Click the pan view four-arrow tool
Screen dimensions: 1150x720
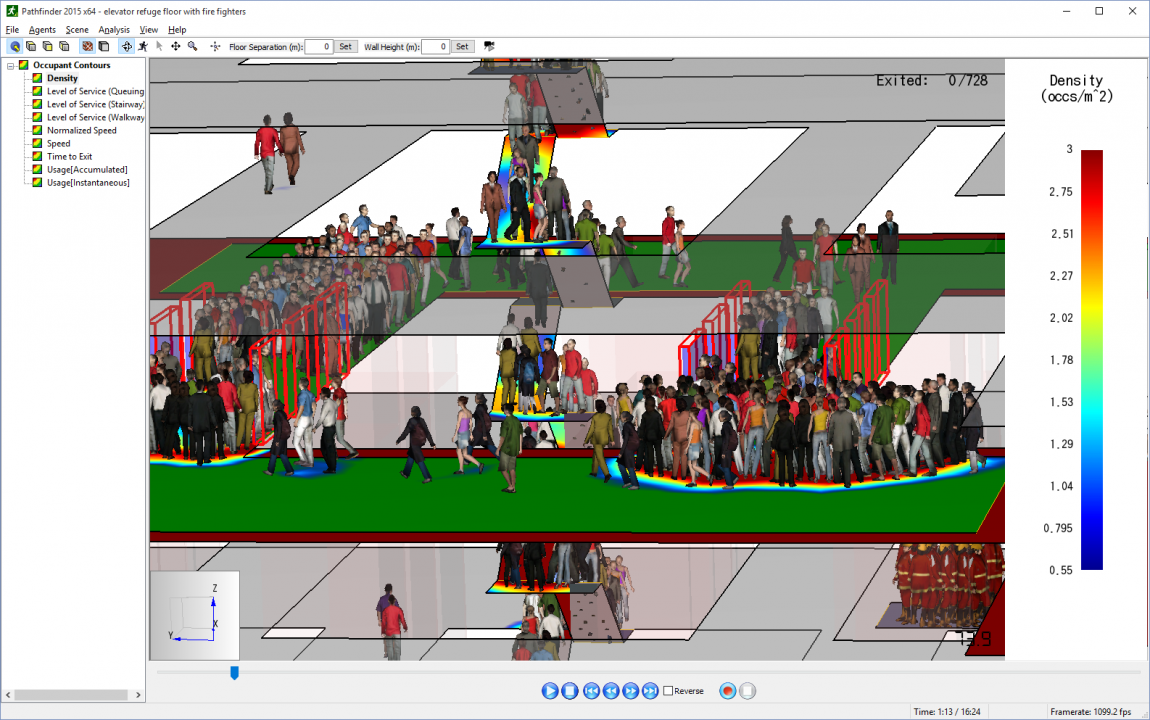(x=176, y=46)
